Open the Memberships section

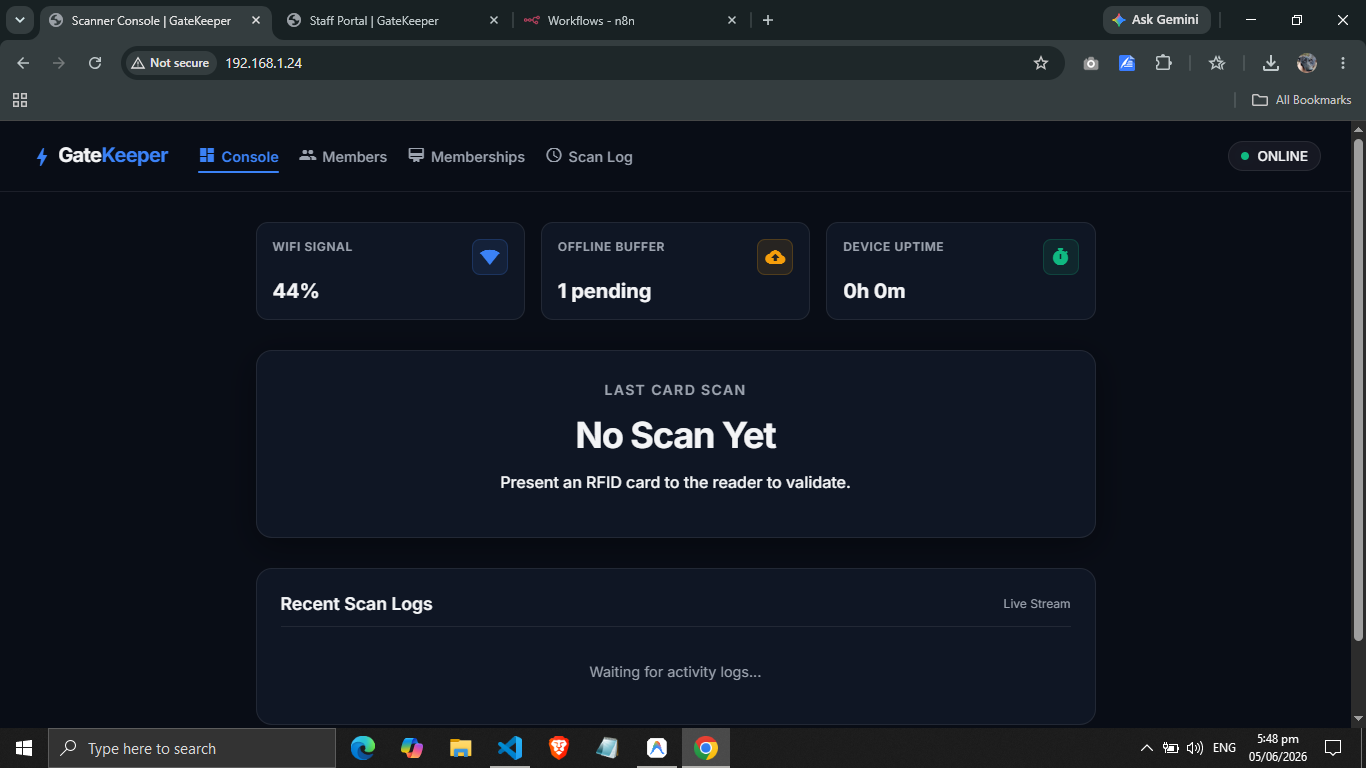(466, 157)
